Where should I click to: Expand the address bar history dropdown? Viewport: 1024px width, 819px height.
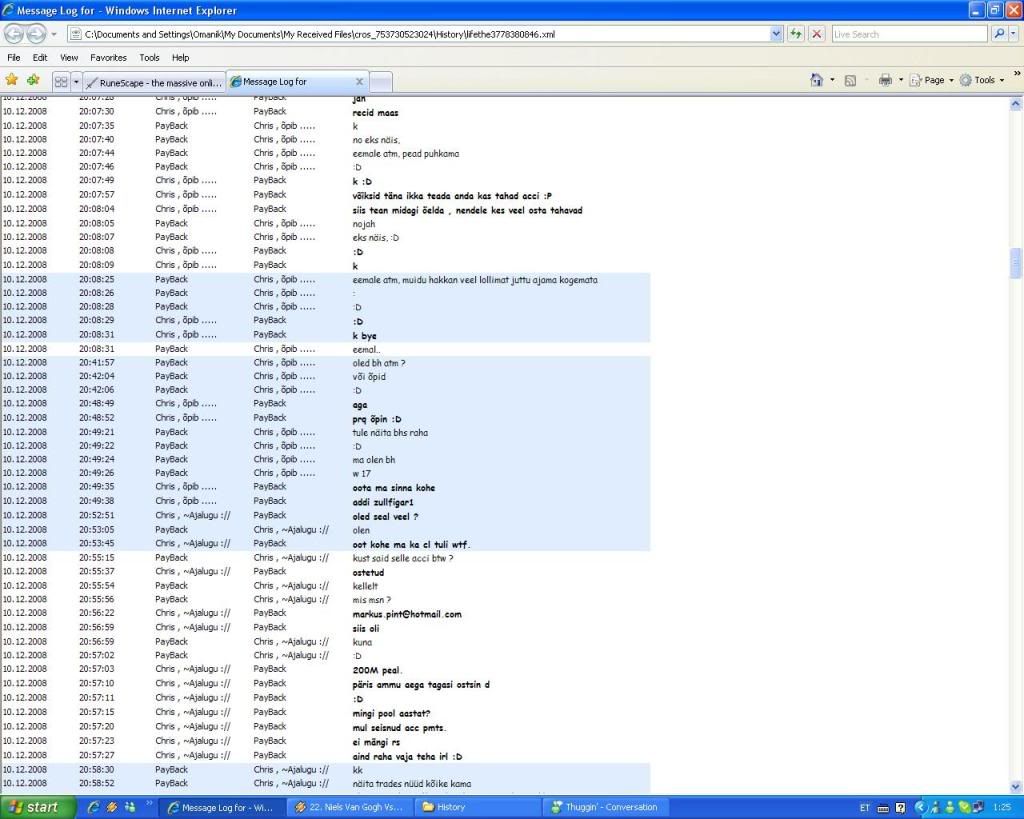pos(777,33)
